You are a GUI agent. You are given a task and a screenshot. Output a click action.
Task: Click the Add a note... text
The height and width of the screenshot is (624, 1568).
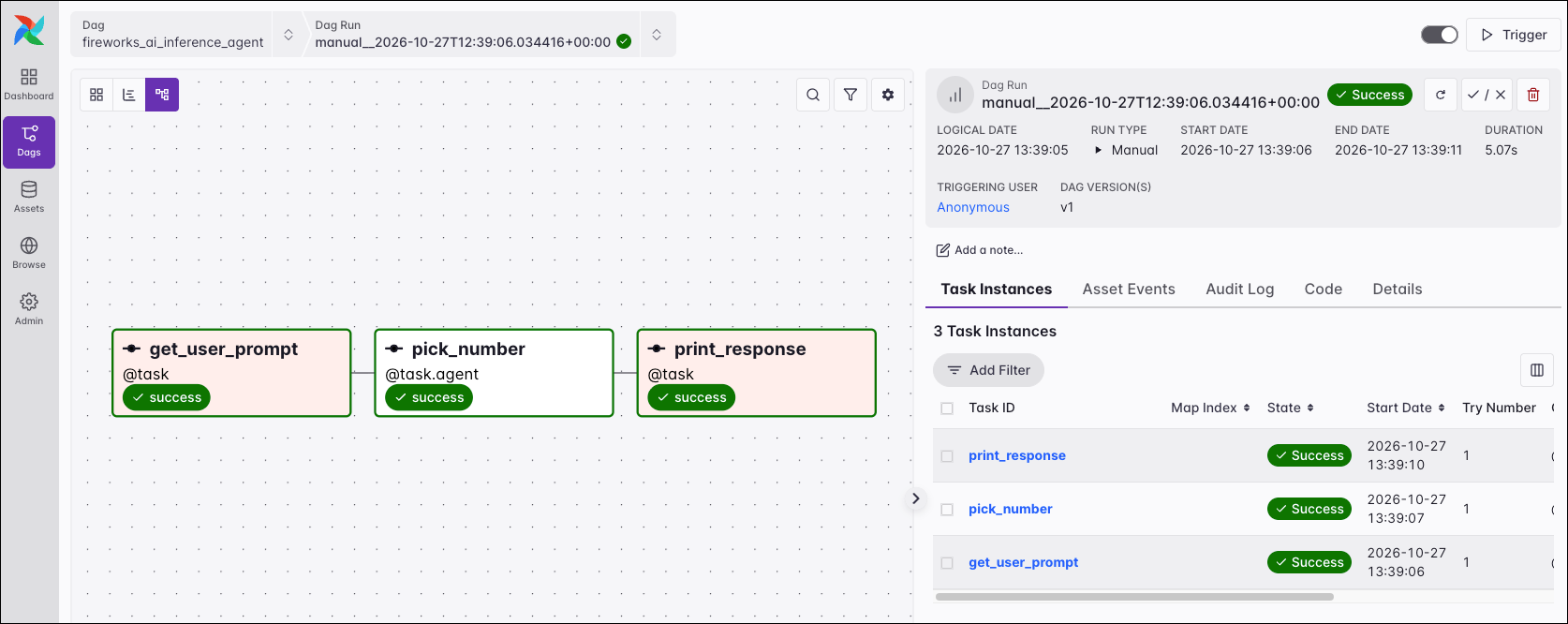(988, 250)
